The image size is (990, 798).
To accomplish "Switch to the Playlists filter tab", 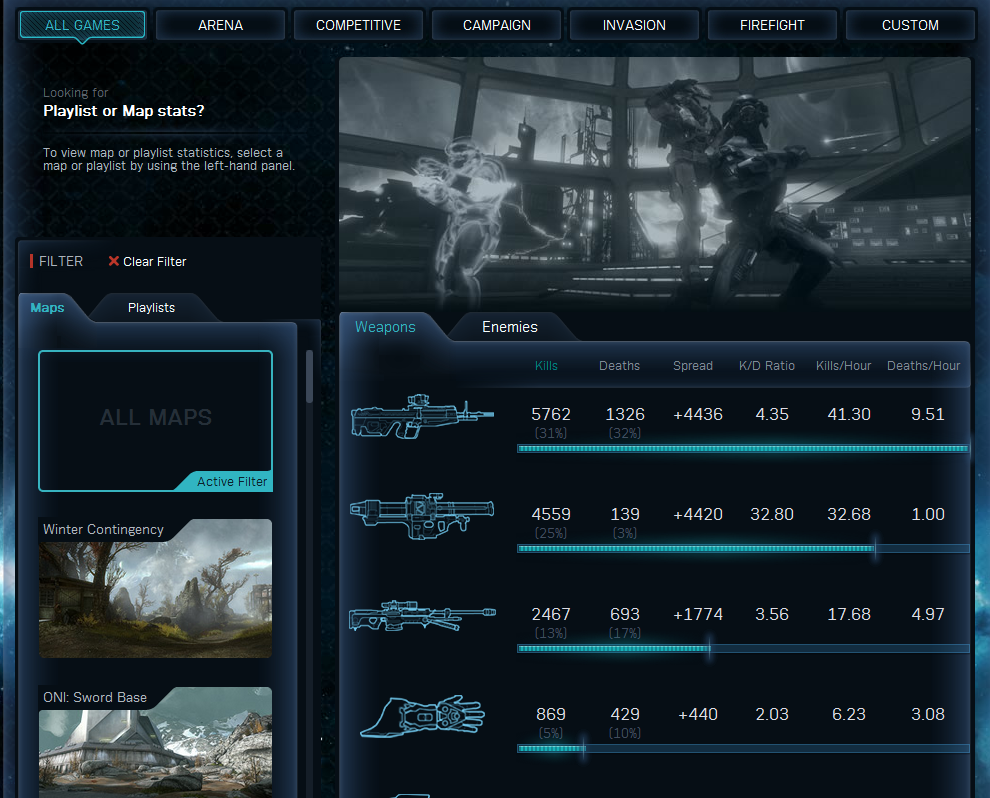I will point(152,307).
